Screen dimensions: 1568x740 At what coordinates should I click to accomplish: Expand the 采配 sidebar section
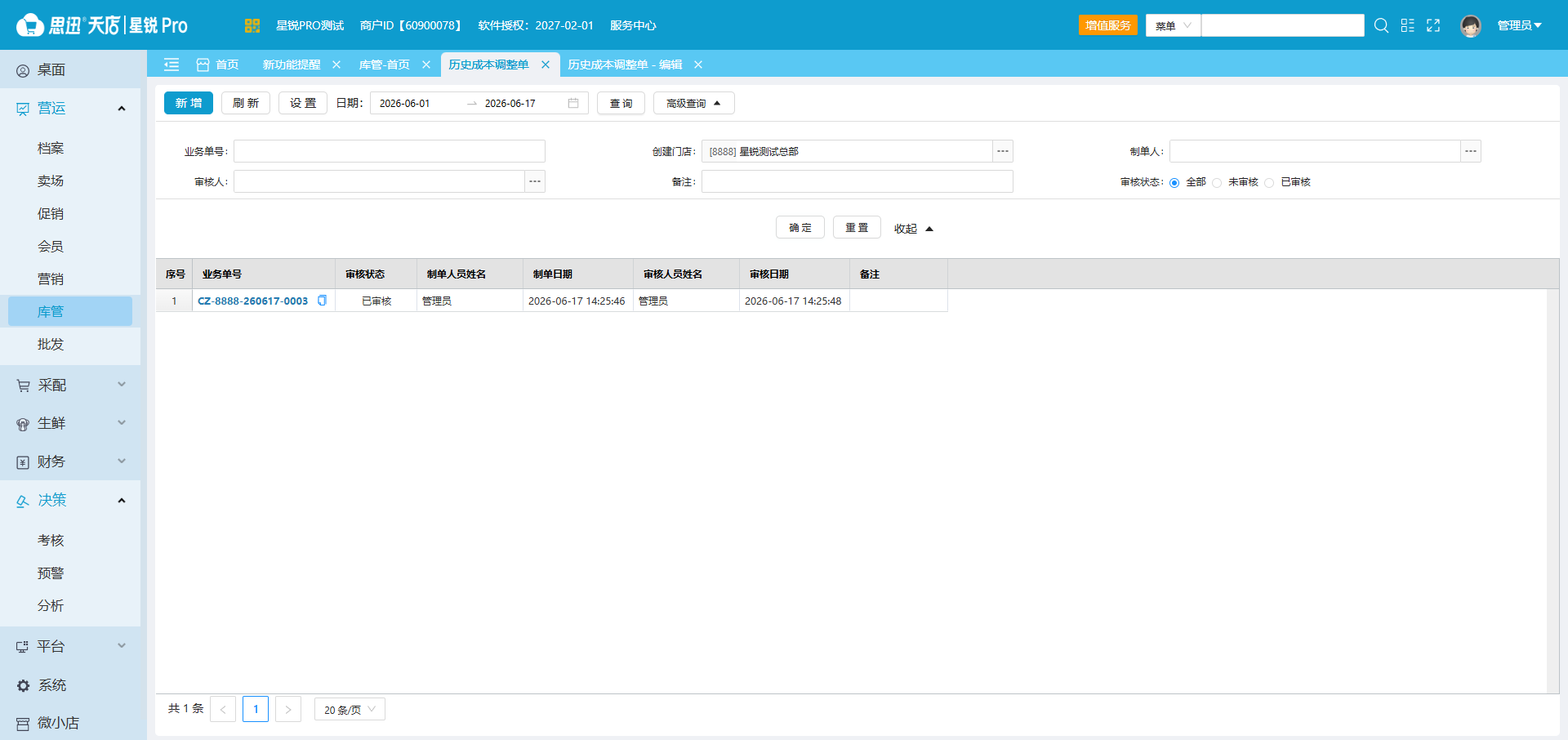tap(70, 385)
